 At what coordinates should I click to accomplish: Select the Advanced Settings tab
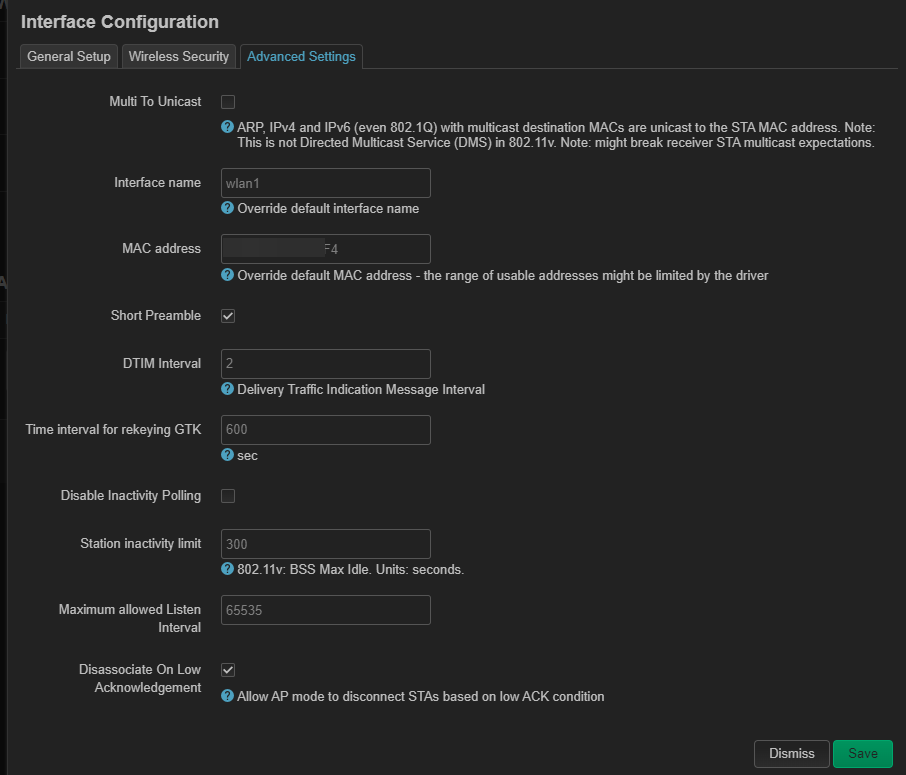click(x=301, y=57)
